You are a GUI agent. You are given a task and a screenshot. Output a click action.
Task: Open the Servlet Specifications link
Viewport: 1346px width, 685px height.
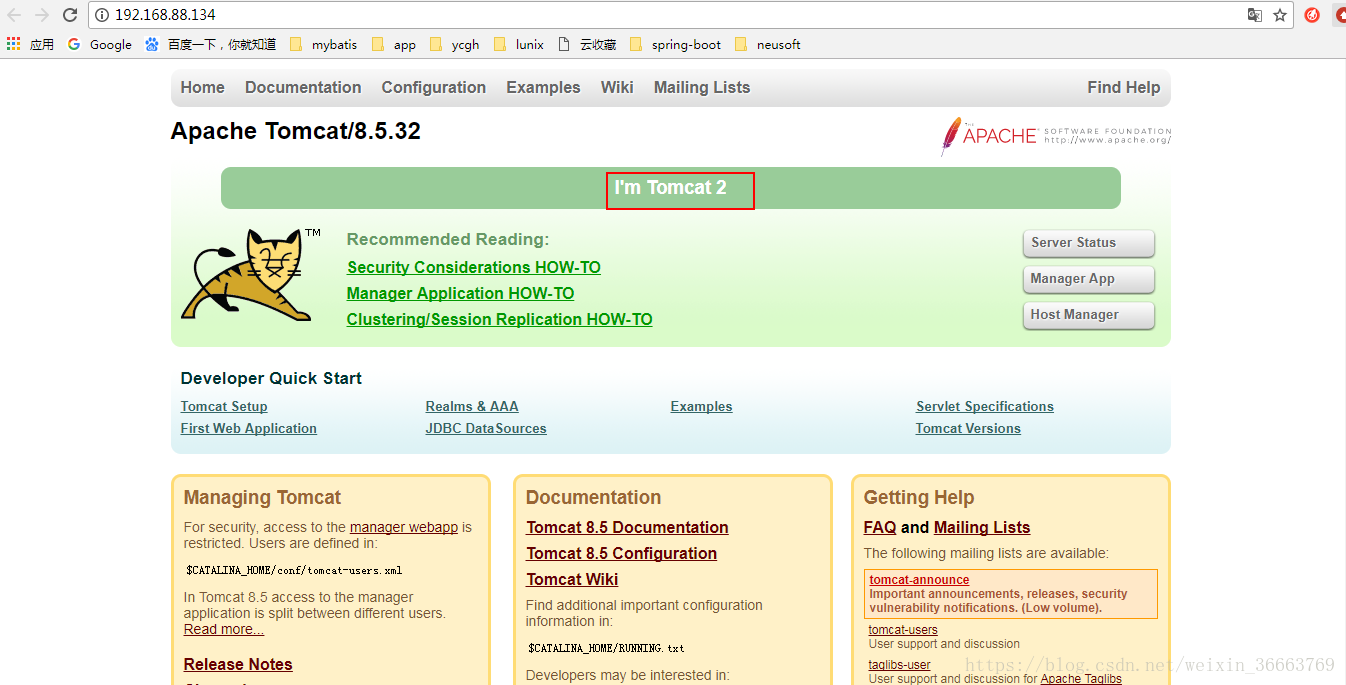(x=985, y=406)
